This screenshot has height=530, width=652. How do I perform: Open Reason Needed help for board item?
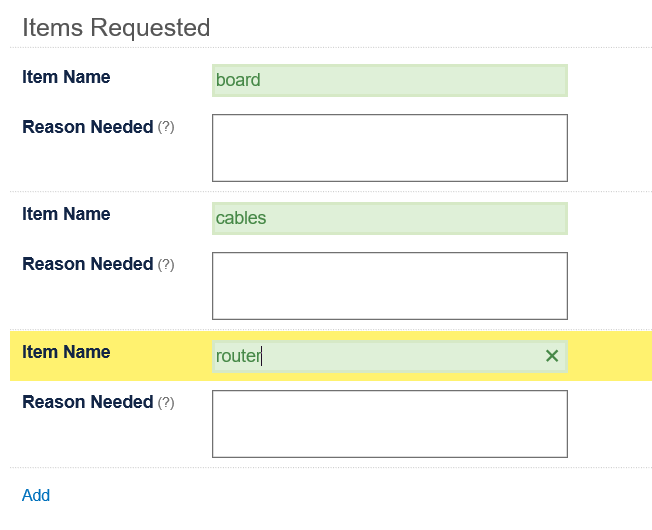[x=166, y=127]
